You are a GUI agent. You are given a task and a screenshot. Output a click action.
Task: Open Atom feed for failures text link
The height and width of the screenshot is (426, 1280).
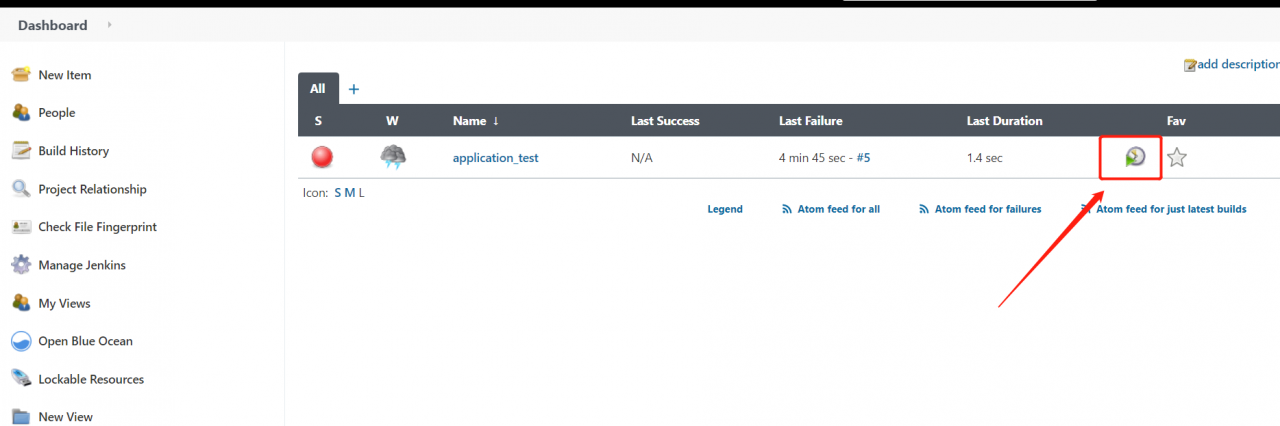point(988,209)
